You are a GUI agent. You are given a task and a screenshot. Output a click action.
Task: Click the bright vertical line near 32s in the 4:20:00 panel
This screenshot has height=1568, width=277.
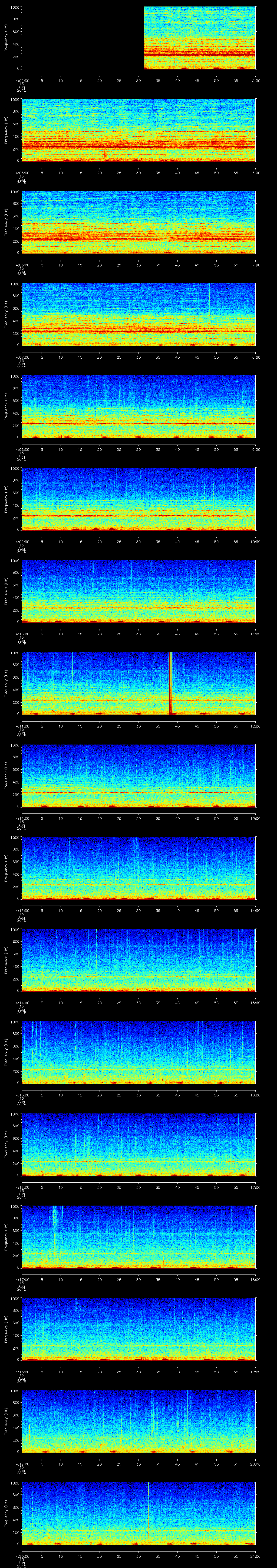tap(147, 1503)
